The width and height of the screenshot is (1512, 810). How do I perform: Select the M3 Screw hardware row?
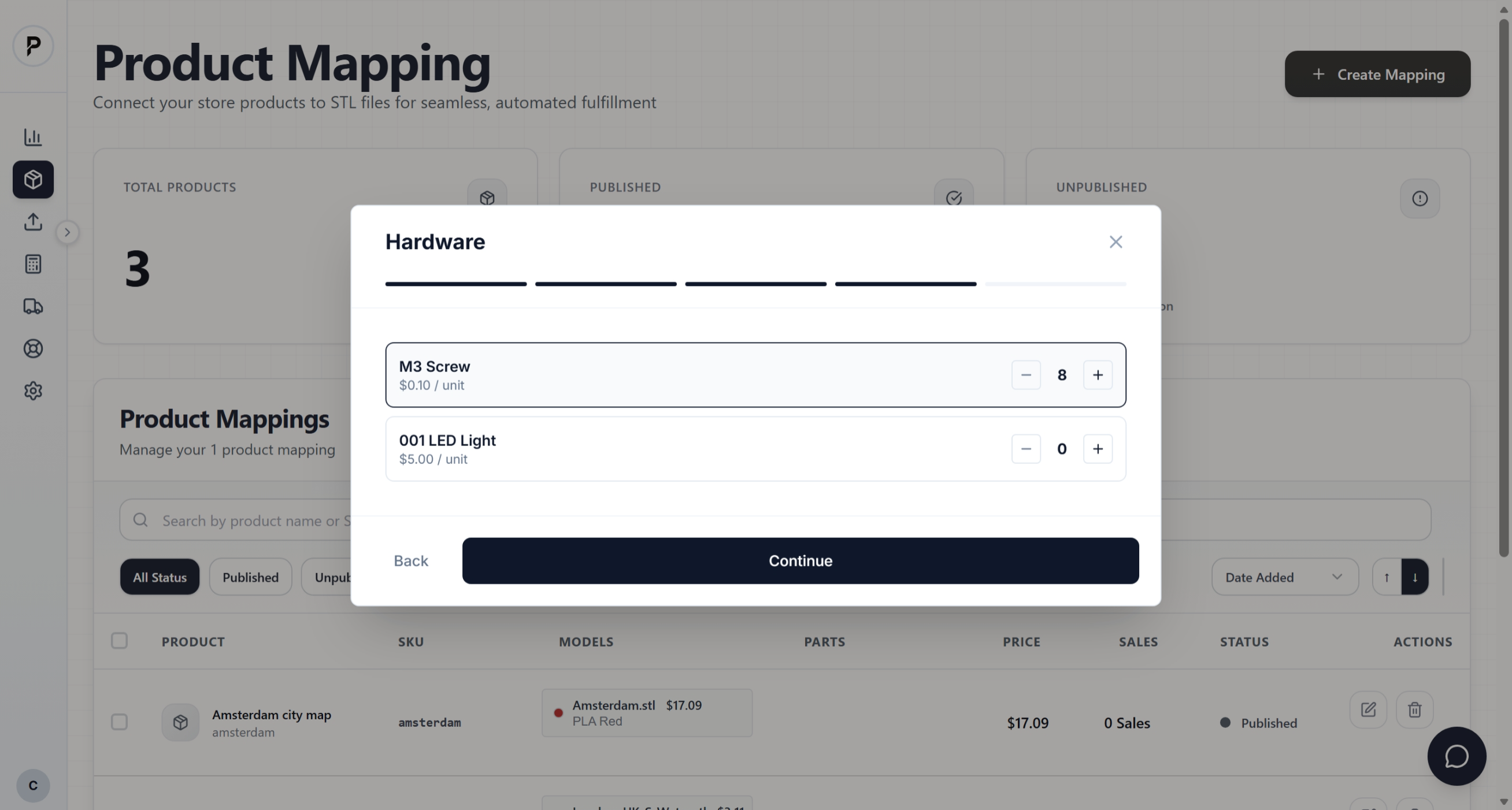pos(755,375)
